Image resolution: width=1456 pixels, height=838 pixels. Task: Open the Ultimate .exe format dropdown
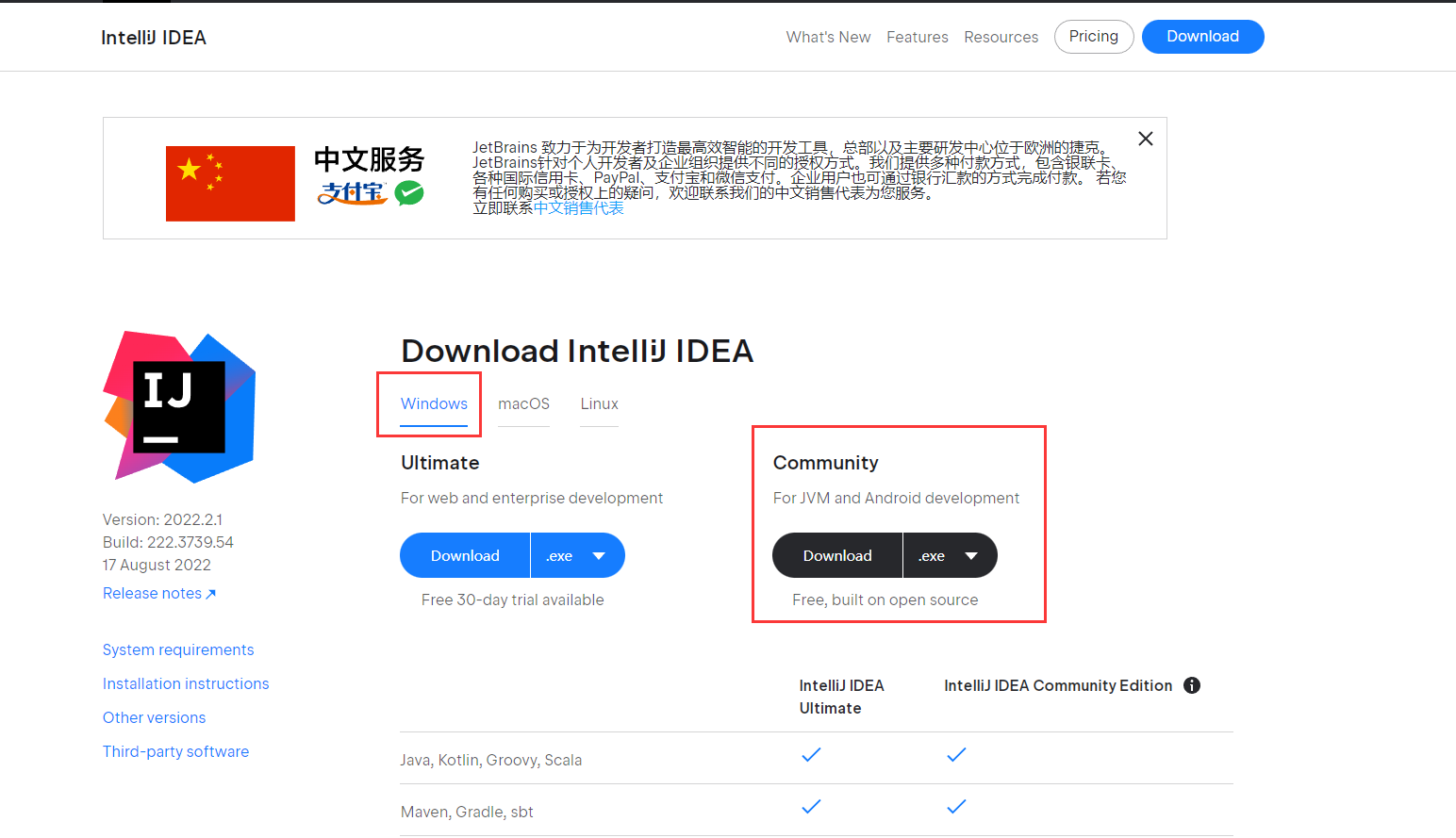[x=577, y=555]
